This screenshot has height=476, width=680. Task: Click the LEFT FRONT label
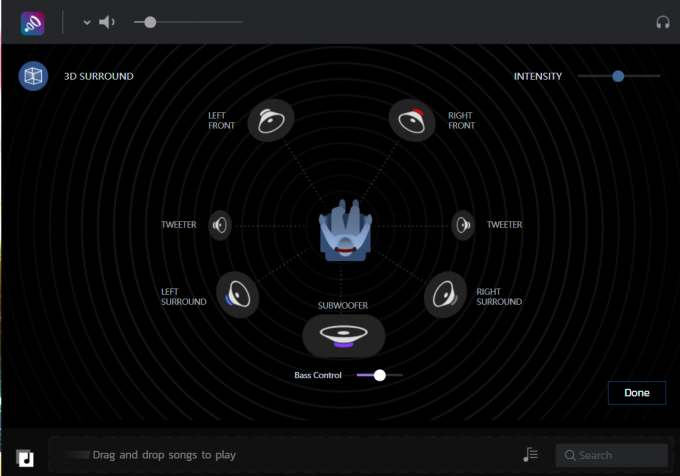pyautogui.click(x=221, y=121)
